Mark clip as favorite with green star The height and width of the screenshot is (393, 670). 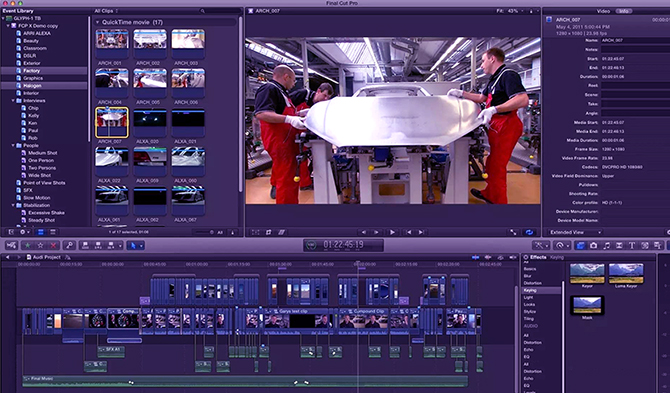27,245
